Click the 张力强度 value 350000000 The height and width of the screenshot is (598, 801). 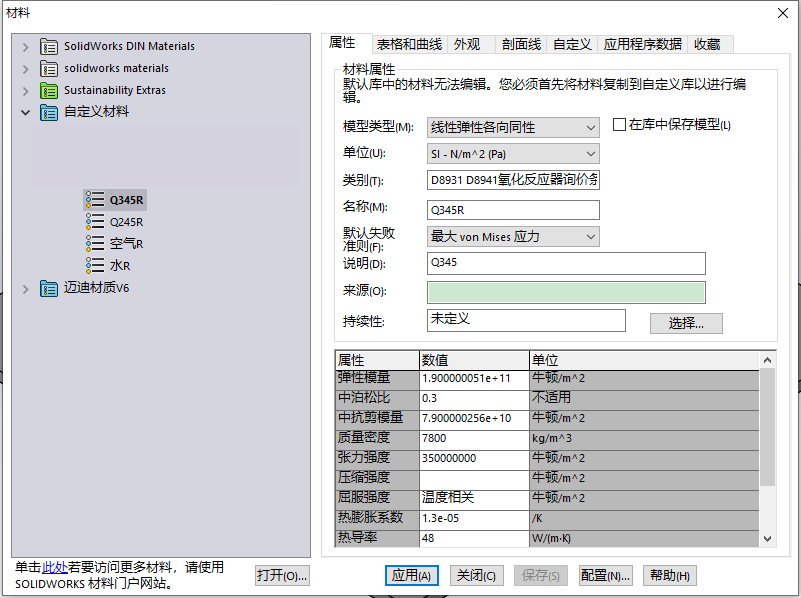(474, 458)
